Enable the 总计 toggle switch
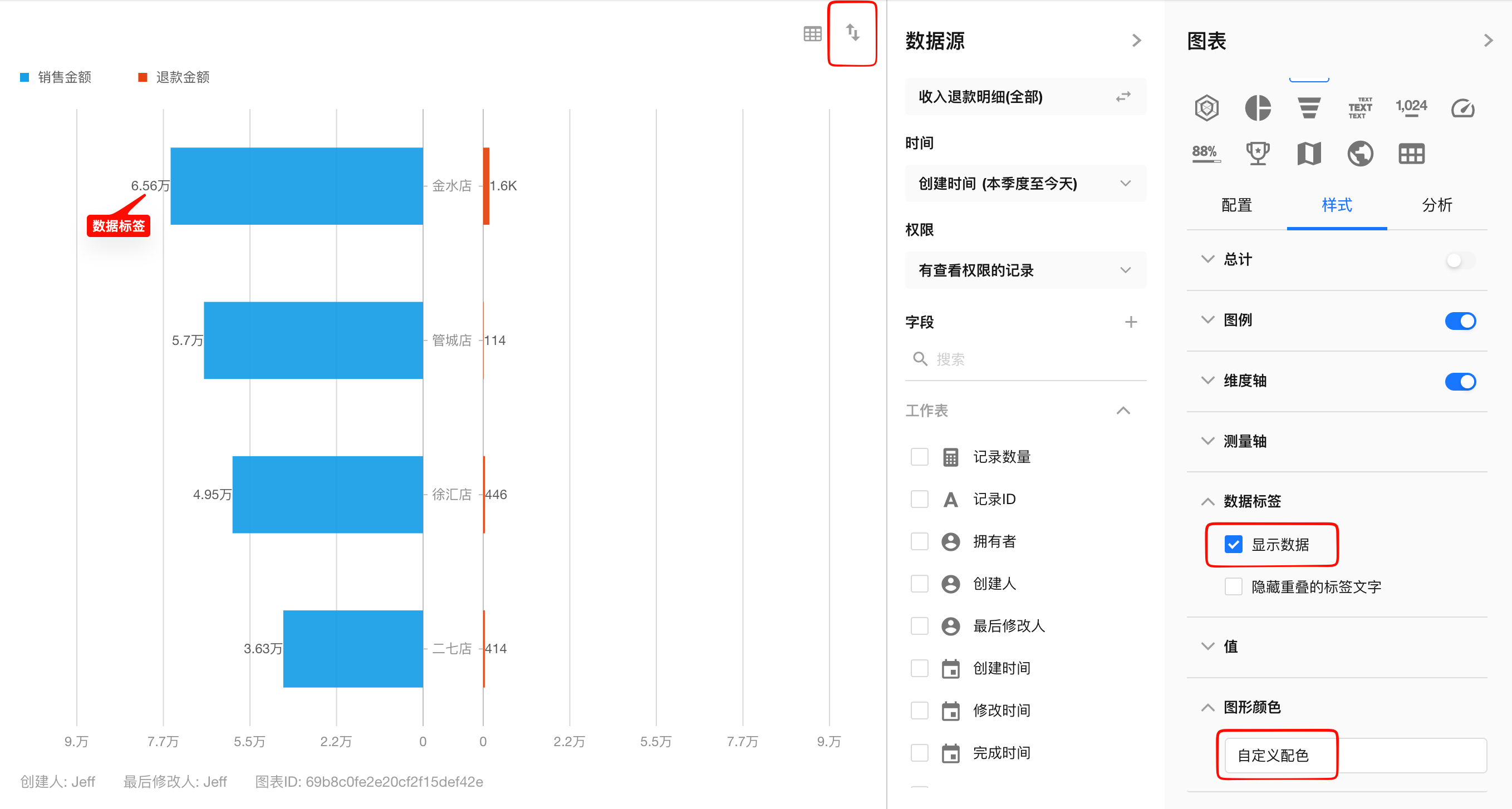 click(1460, 260)
